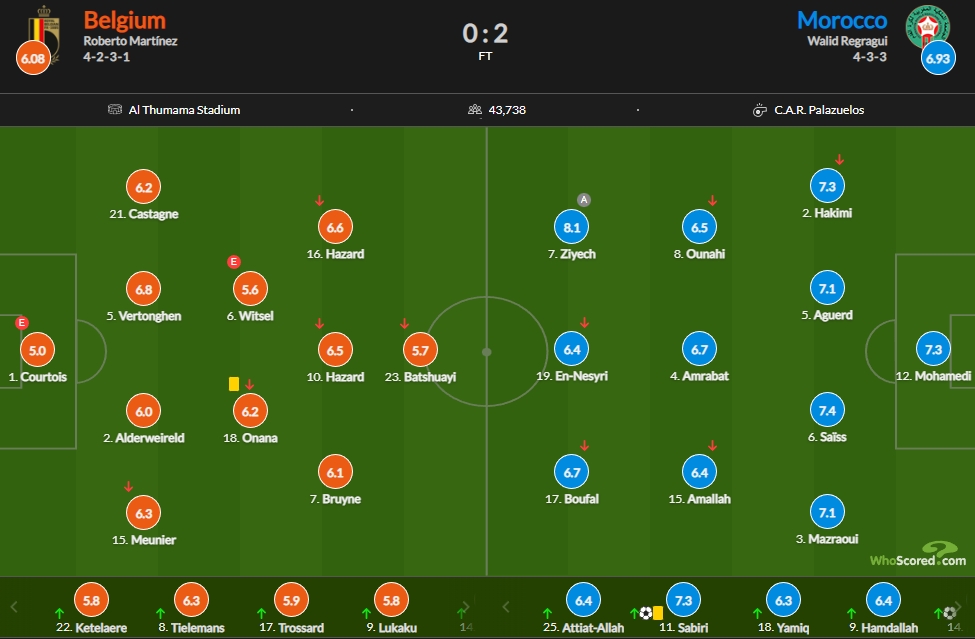This screenshot has width=975, height=639.
Task: Click the WhoScored.com logo
Action: (x=918, y=554)
